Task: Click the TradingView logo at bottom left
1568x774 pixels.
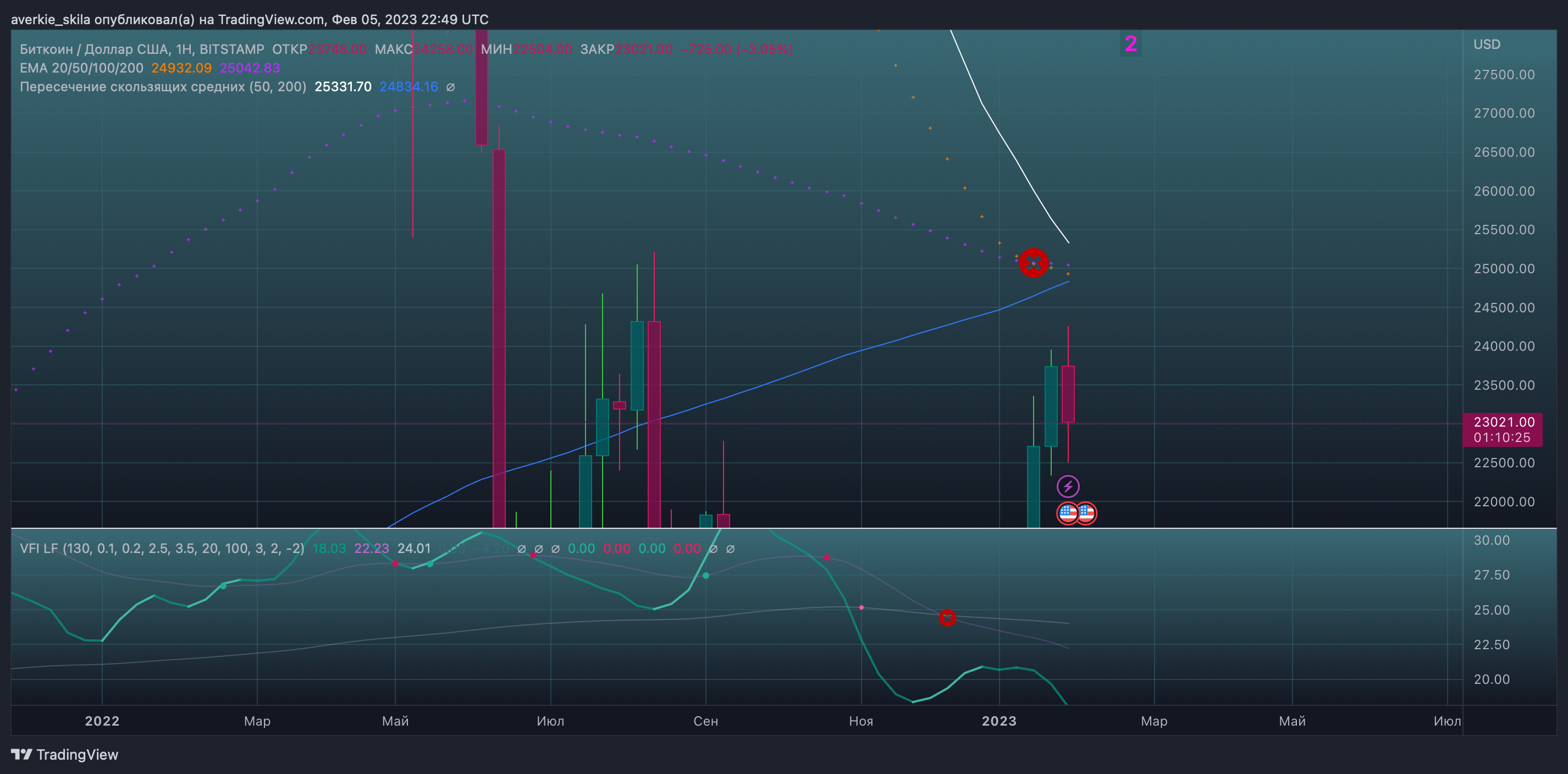Action: tap(64, 755)
